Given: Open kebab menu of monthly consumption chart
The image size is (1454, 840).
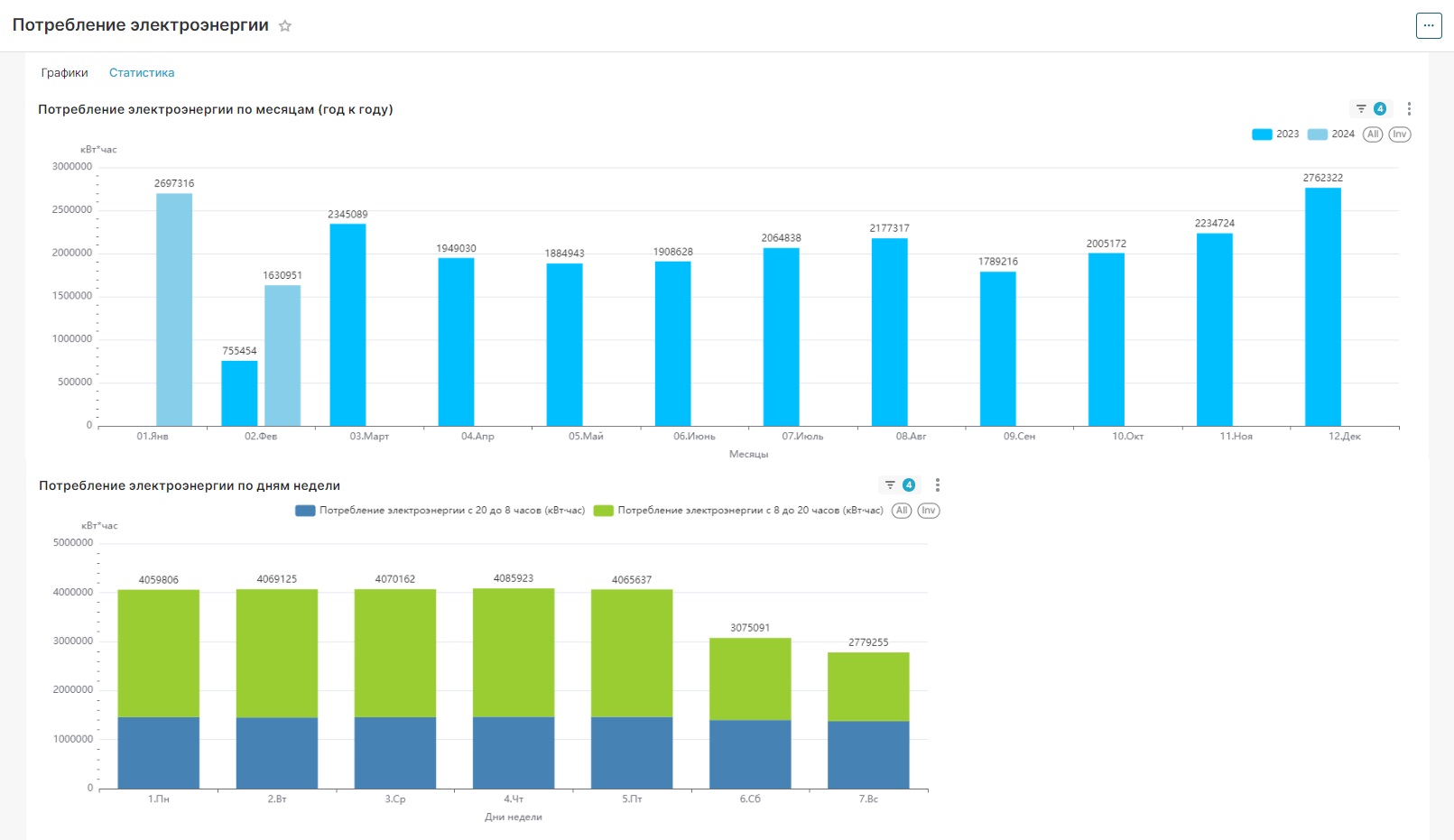Looking at the screenshot, I should pyautogui.click(x=1409, y=108).
